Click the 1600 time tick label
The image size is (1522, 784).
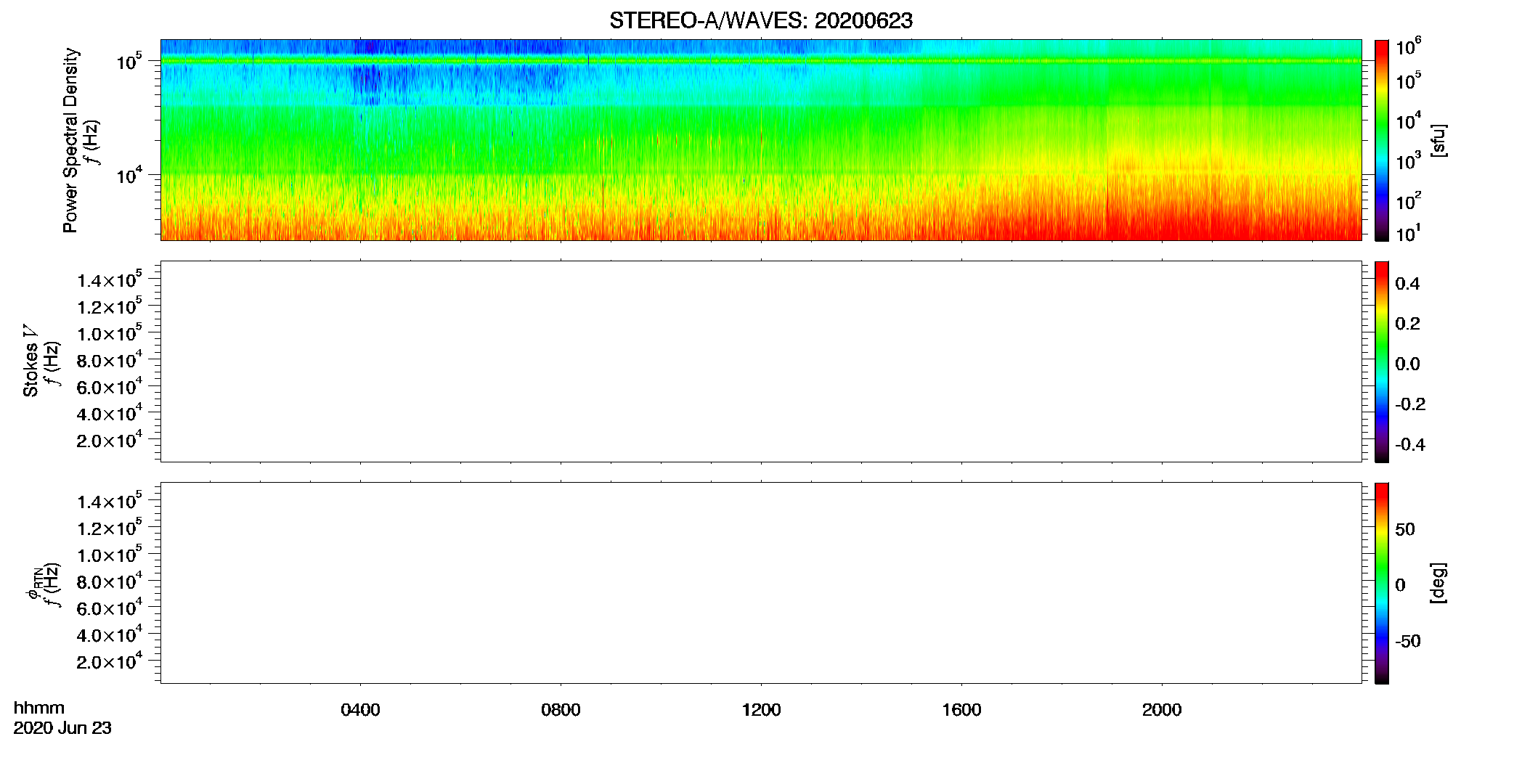961,710
